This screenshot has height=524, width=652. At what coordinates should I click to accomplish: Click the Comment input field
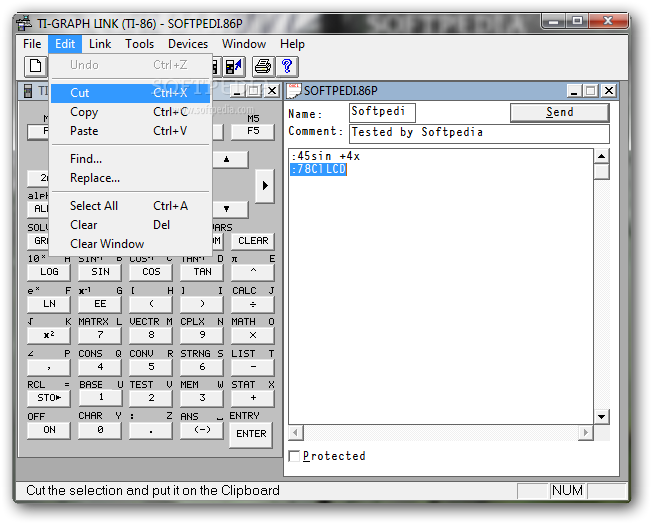click(x=479, y=133)
